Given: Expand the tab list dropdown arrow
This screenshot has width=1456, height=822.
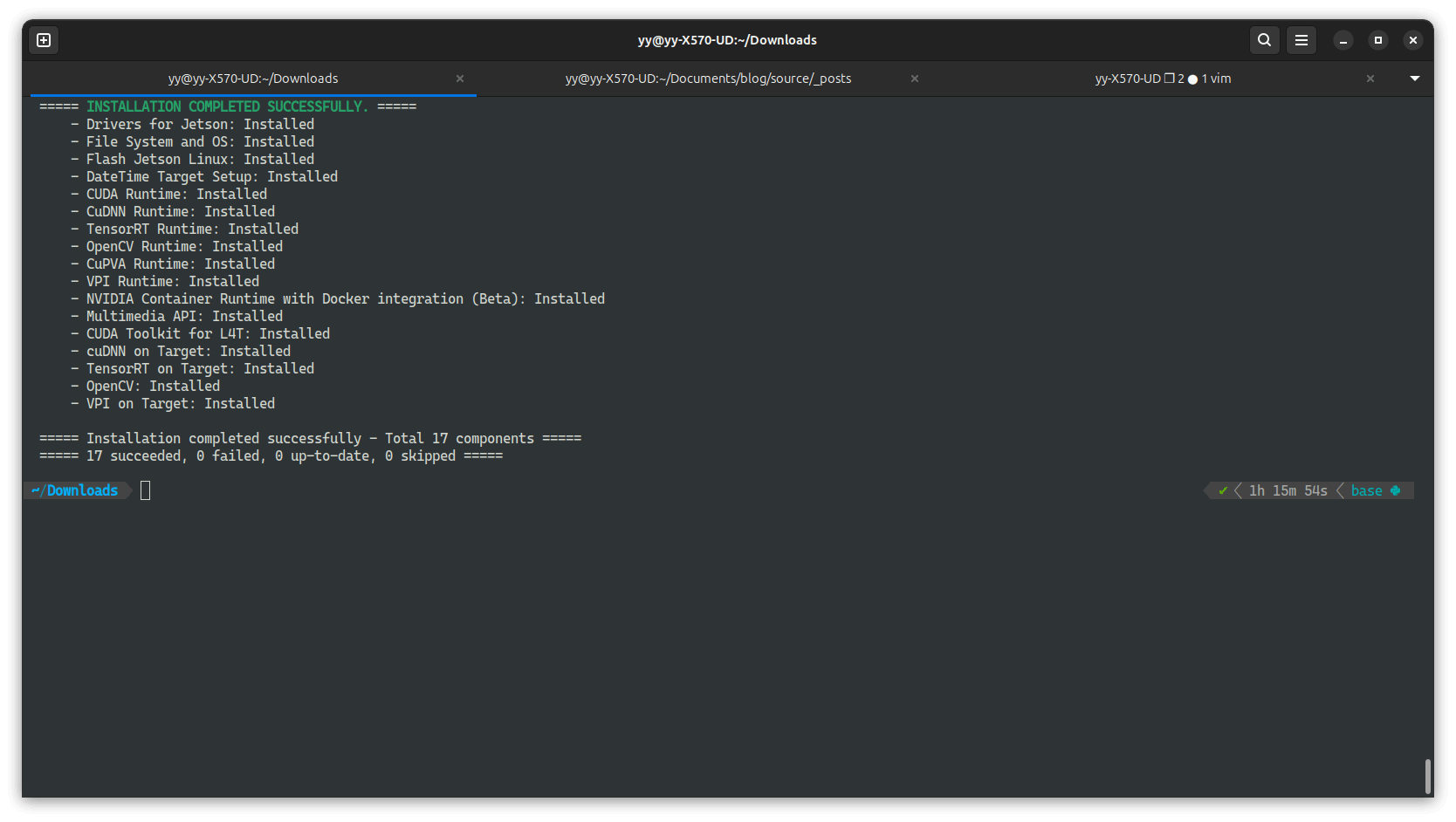Looking at the screenshot, I should point(1415,79).
